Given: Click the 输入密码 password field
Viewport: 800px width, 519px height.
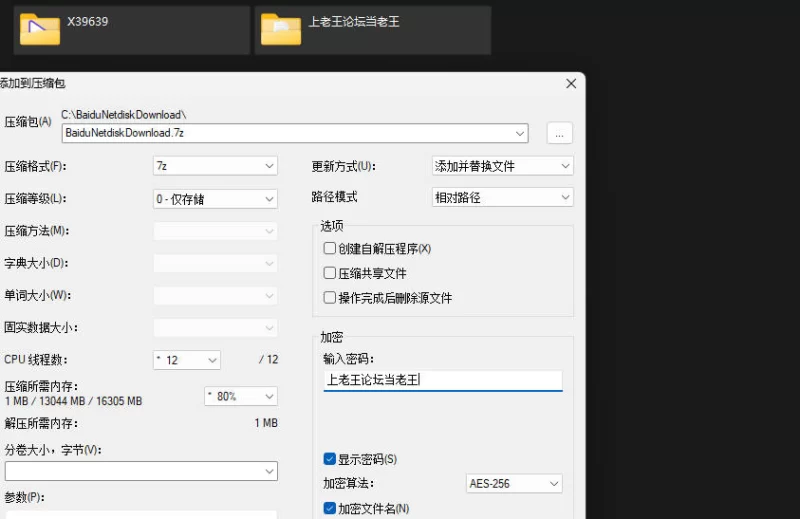Looking at the screenshot, I should tap(443, 380).
